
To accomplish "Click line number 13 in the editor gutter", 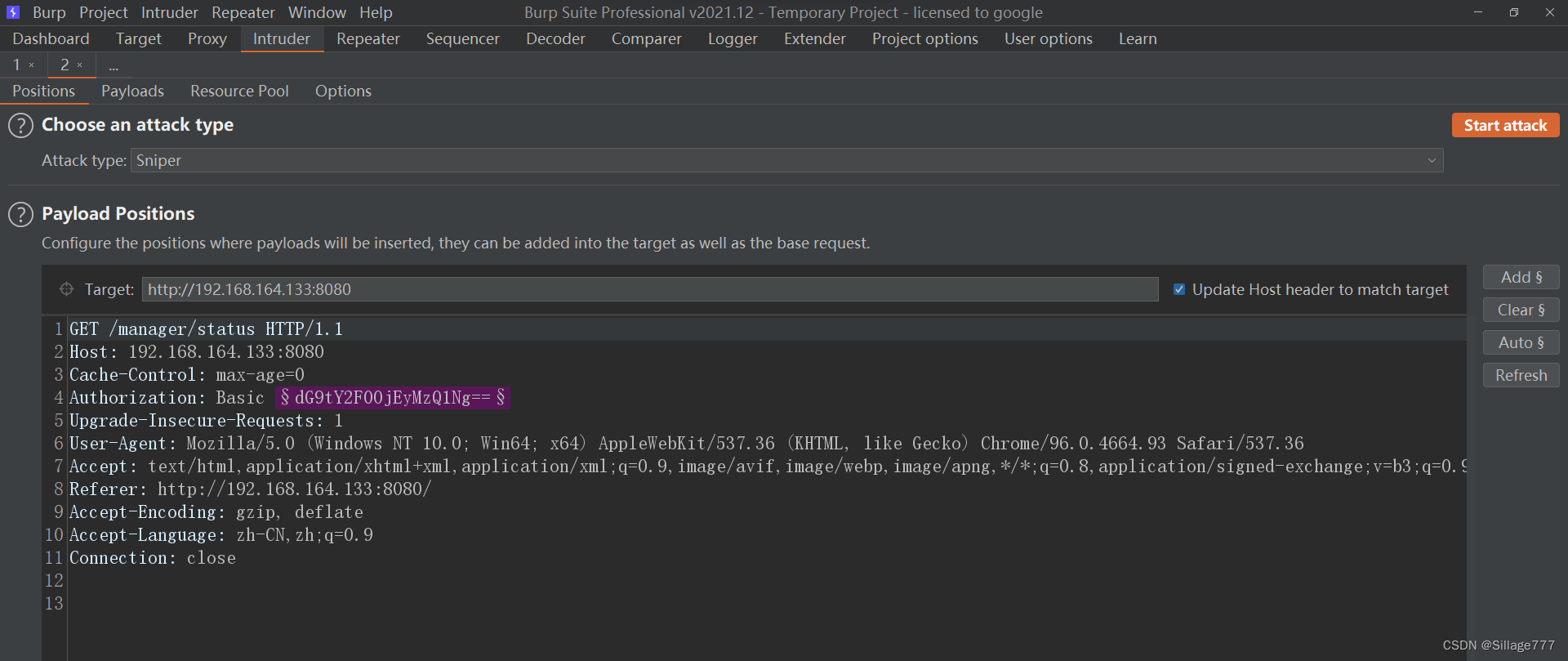I will click(x=54, y=604).
